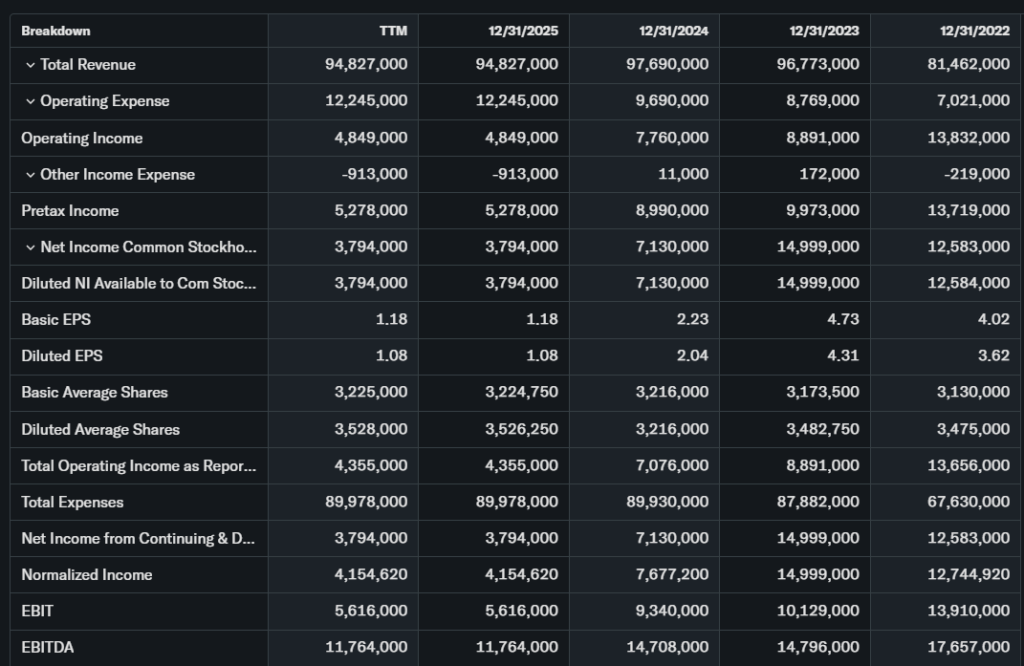Click the 12/31/2023 column header
Viewport: 1024px width, 666px height.
824,30
